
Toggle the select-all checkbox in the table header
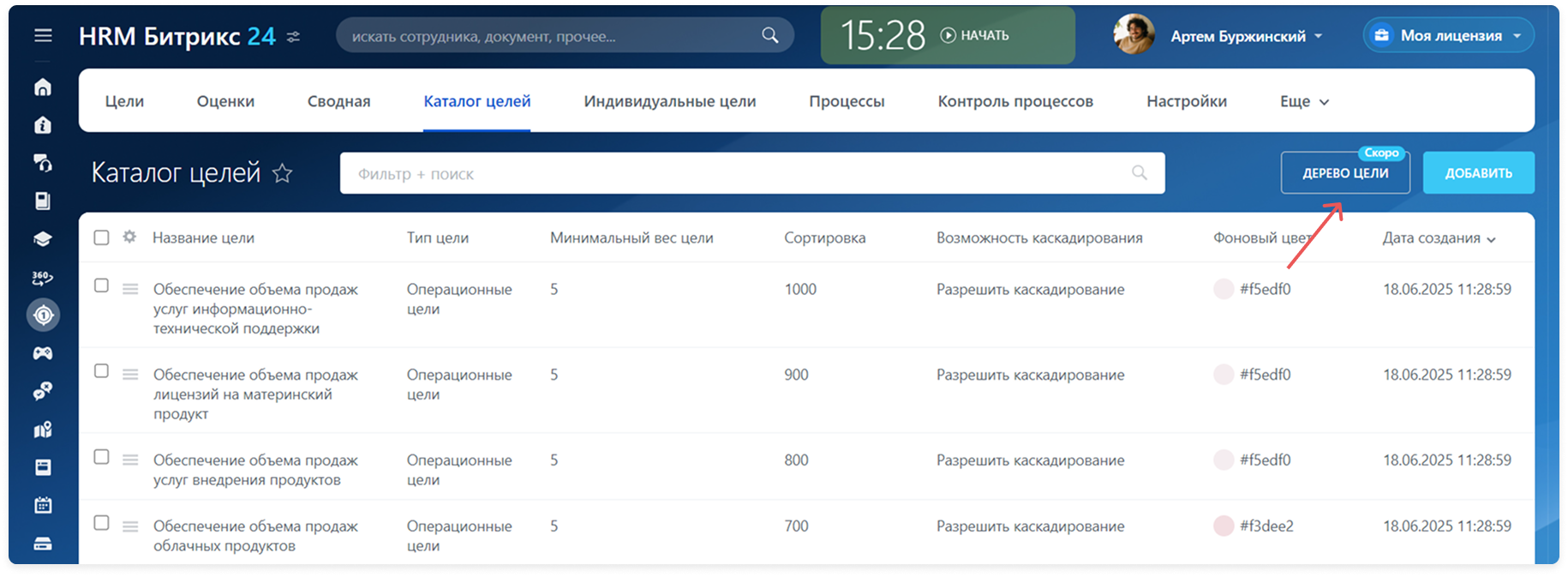pos(101,237)
